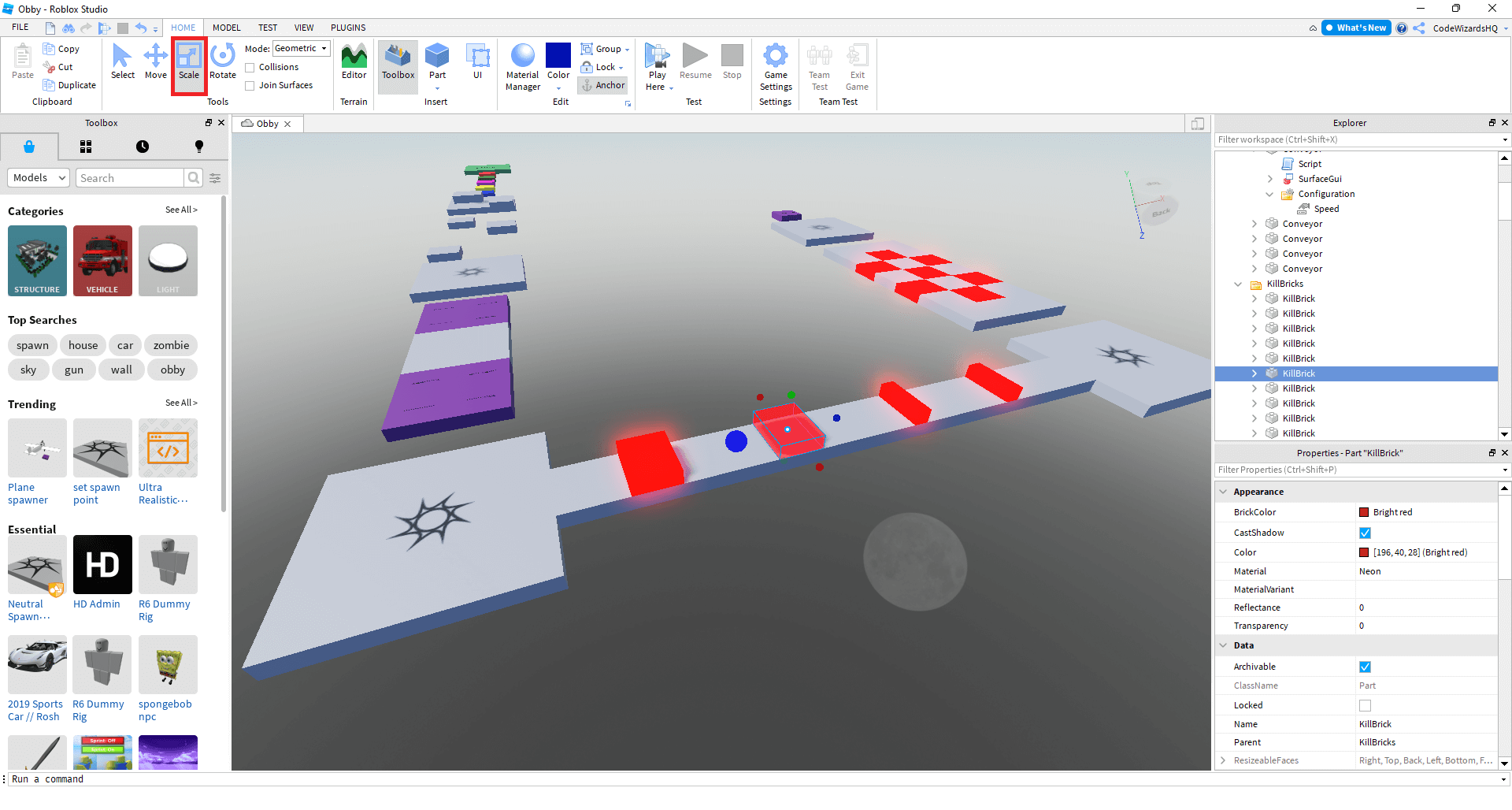1512x810 pixels.
Task: Open the PLUGINS ribbon tab
Action: pyautogui.click(x=348, y=28)
